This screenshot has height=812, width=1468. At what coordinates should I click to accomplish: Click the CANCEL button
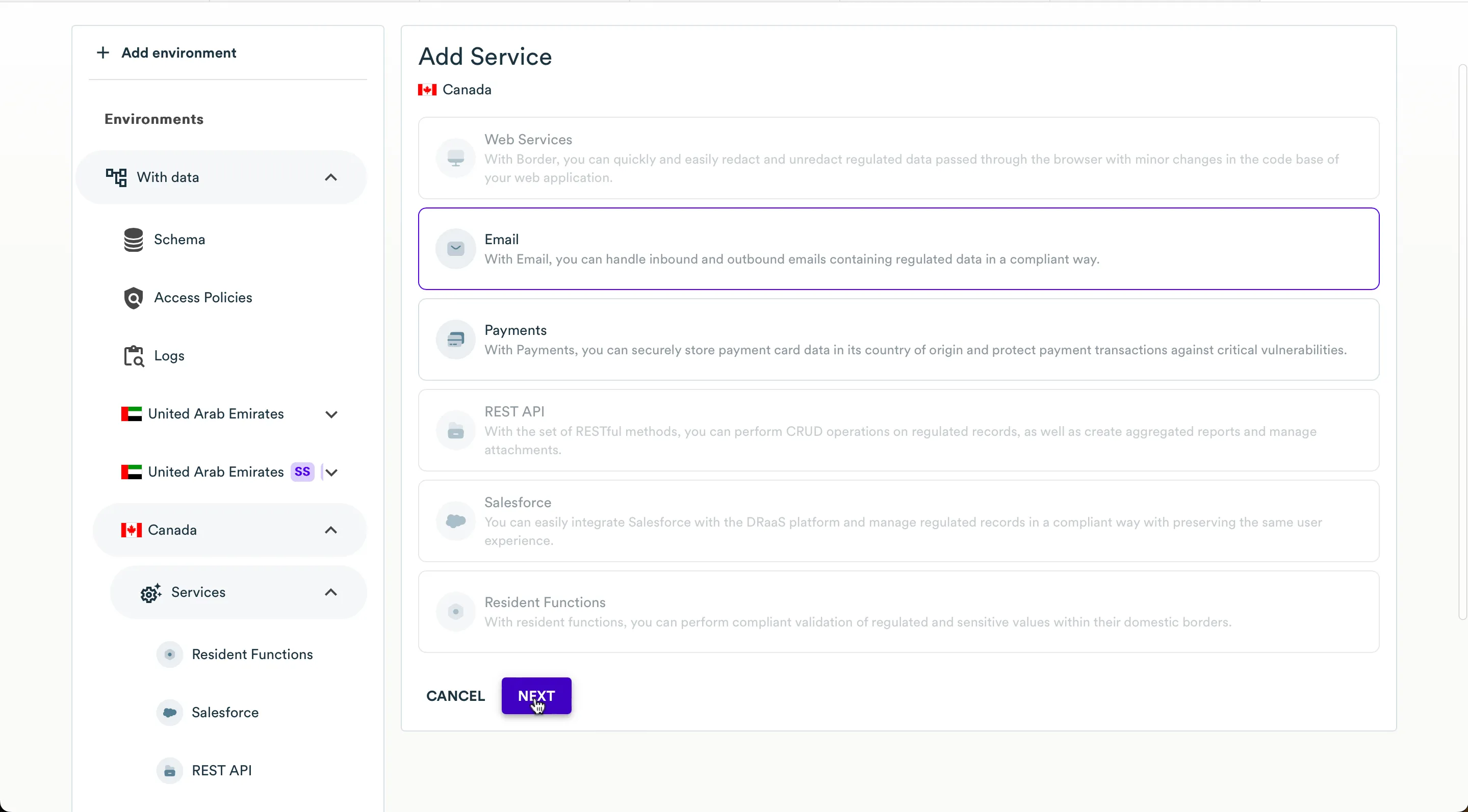[455, 696]
